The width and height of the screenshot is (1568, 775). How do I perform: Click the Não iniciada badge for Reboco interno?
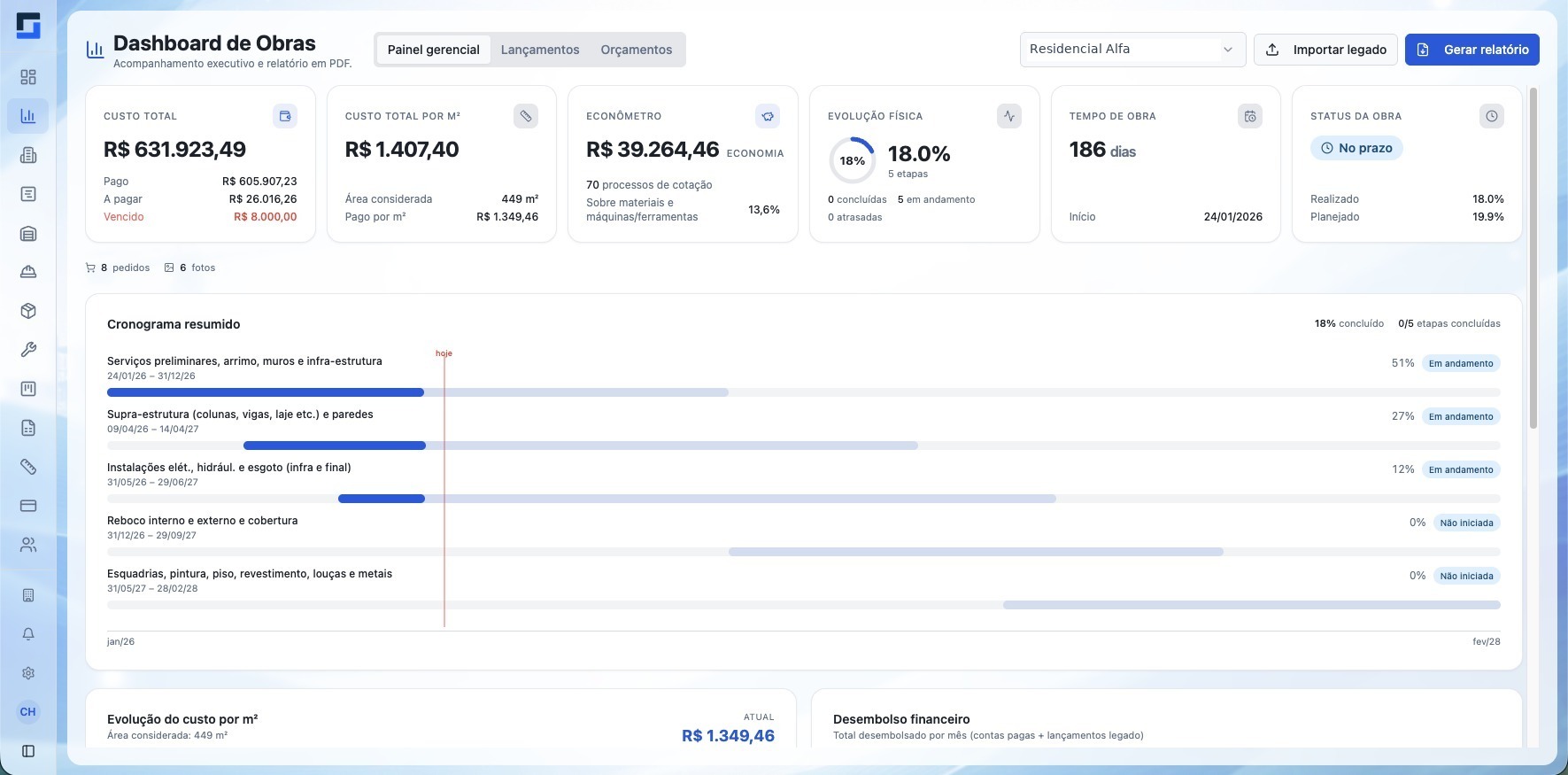pyautogui.click(x=1466, y=523)
